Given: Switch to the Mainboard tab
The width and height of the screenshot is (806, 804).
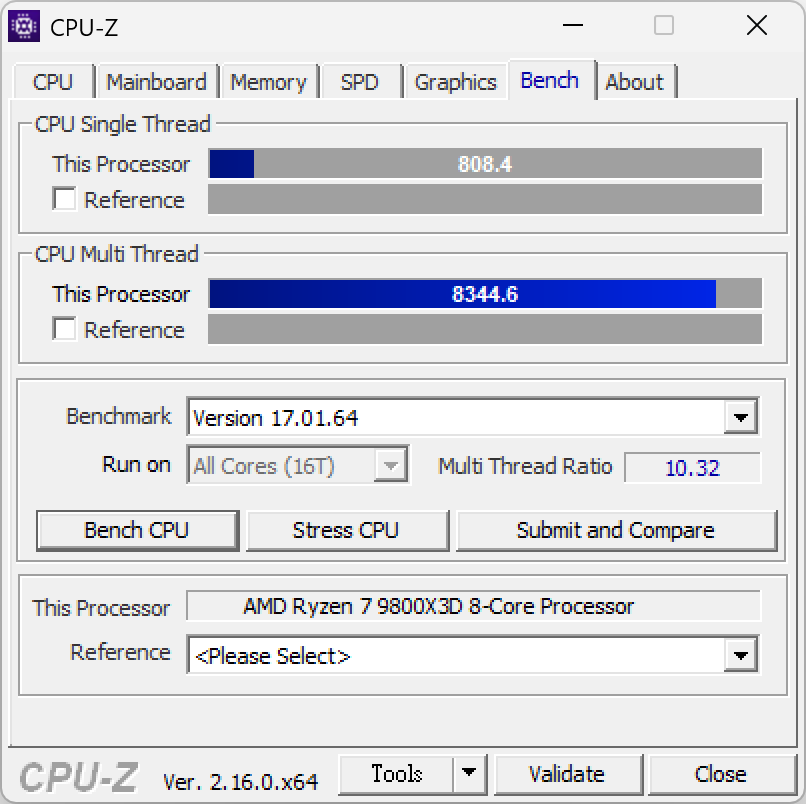Looking at the screenshot, I should 156,82.
